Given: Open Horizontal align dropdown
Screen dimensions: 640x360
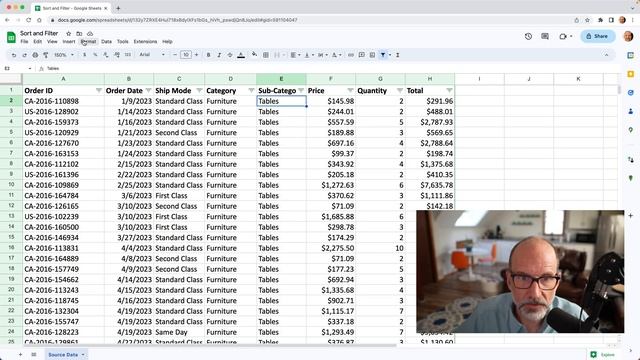Looking at the screenshot, I should [295, 55].
